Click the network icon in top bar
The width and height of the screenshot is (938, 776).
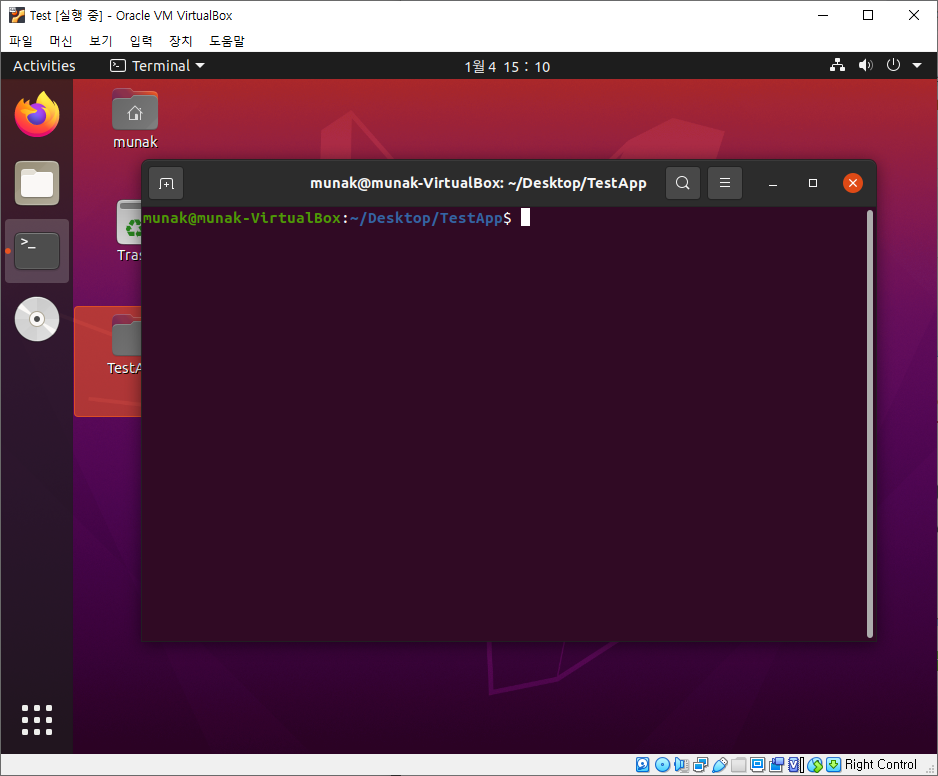pos(838,65)
